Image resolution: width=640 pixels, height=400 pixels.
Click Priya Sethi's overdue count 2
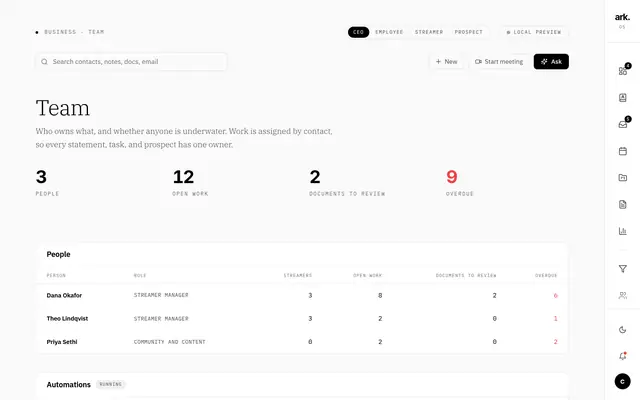[x=556, y=342]
